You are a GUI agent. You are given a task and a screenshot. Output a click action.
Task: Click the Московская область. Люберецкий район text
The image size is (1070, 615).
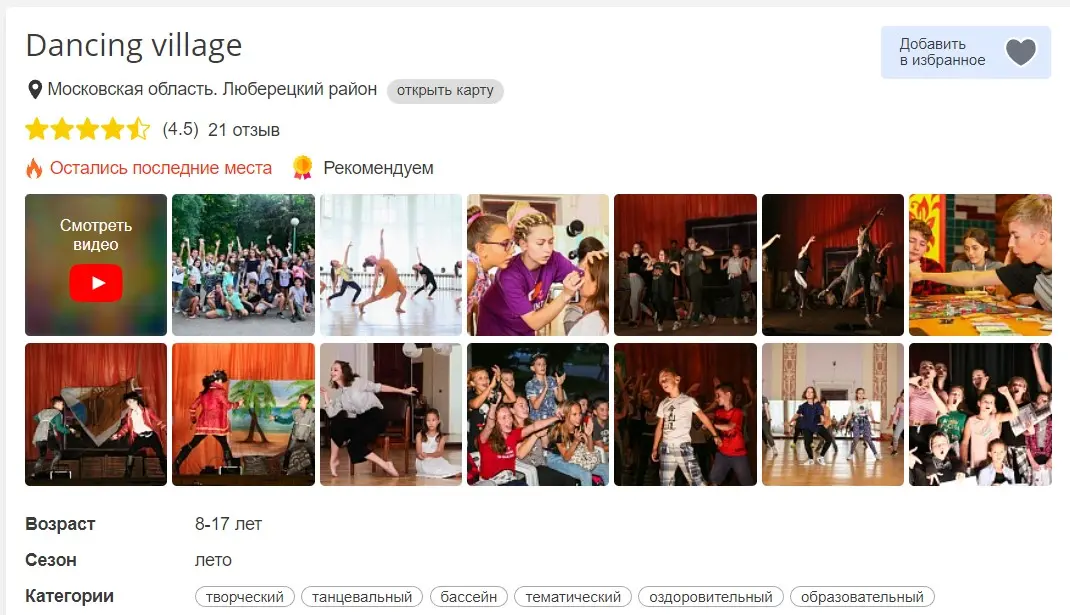(x=212, y=89)
